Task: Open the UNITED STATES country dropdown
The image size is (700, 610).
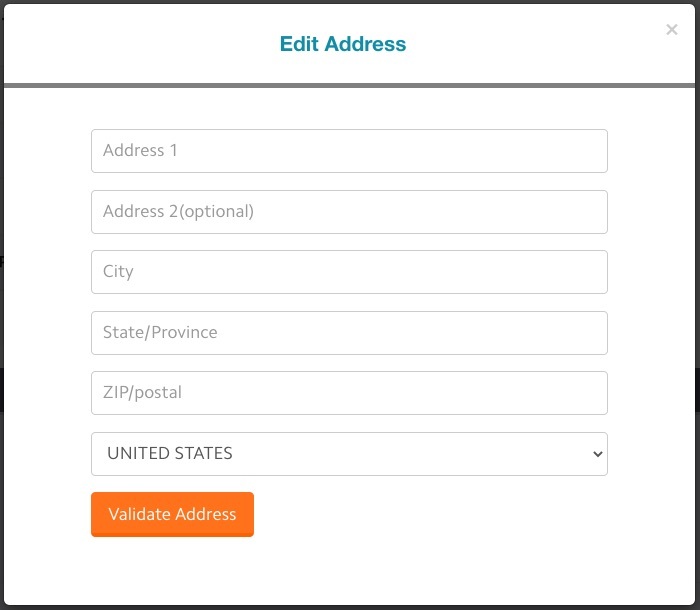Action: 349,454
